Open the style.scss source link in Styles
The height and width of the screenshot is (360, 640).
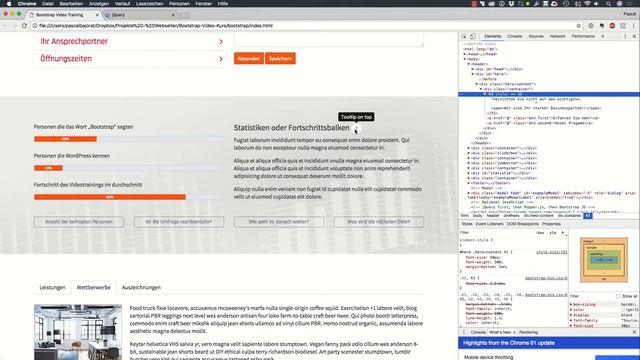[x=551, y=252]
